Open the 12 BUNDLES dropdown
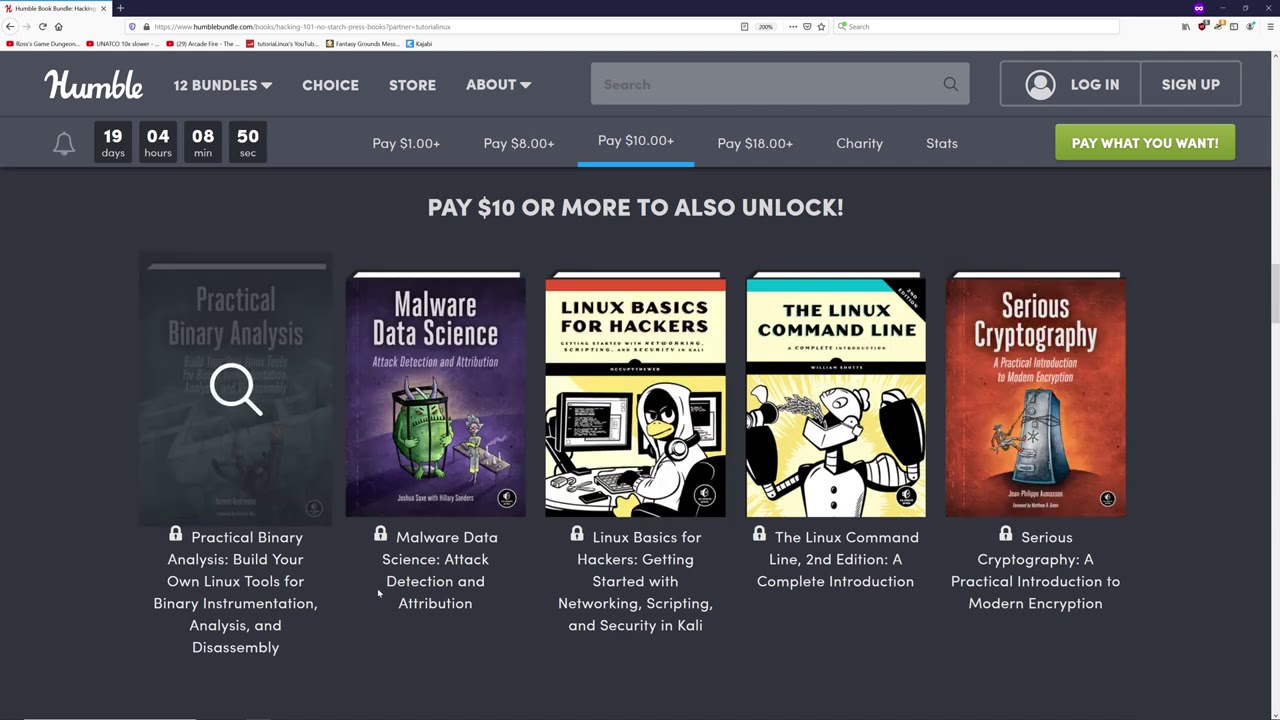The image size is (1280, 720). coord(222,85)
